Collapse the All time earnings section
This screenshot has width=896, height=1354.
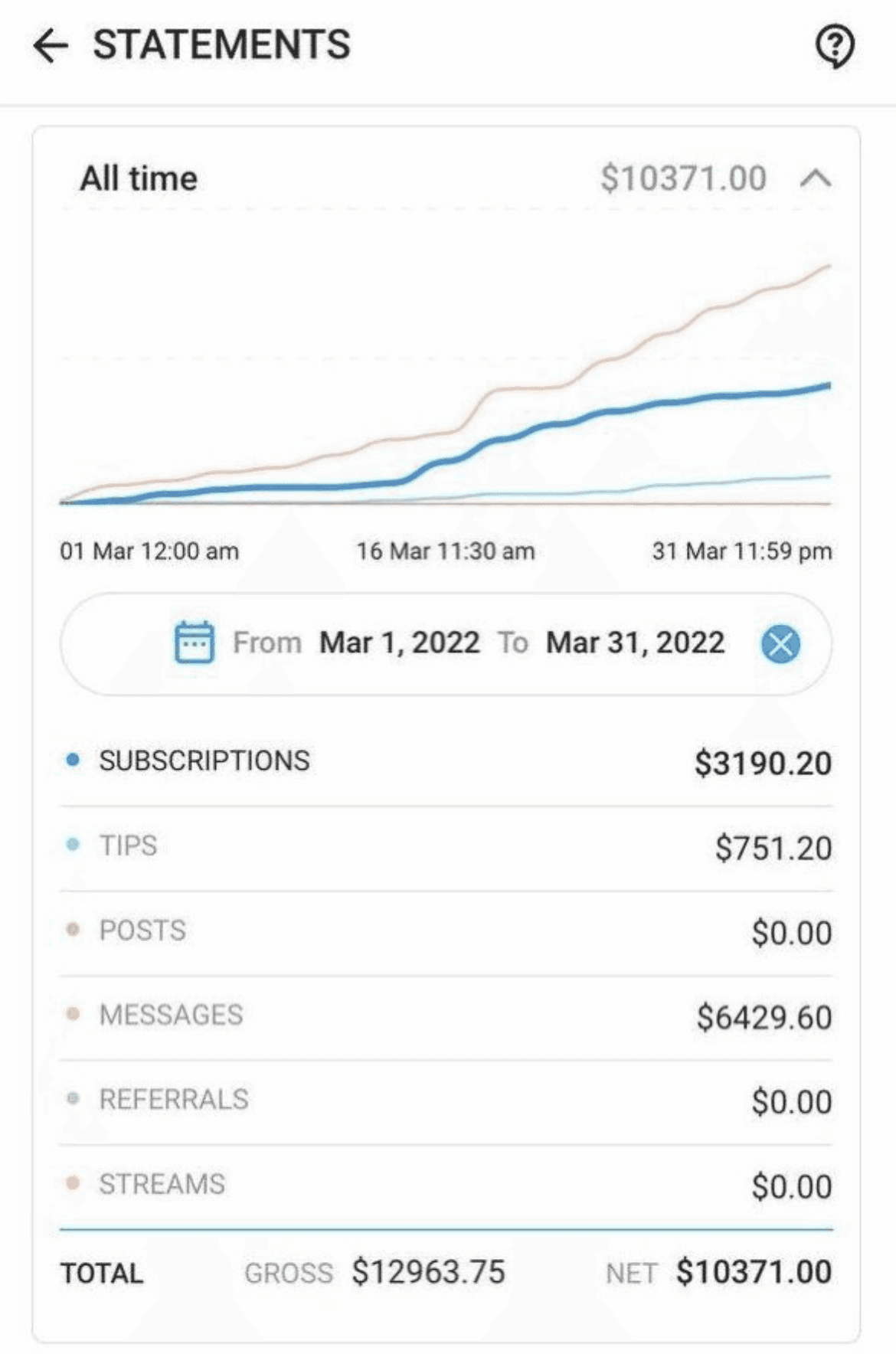tap(816, 178)
